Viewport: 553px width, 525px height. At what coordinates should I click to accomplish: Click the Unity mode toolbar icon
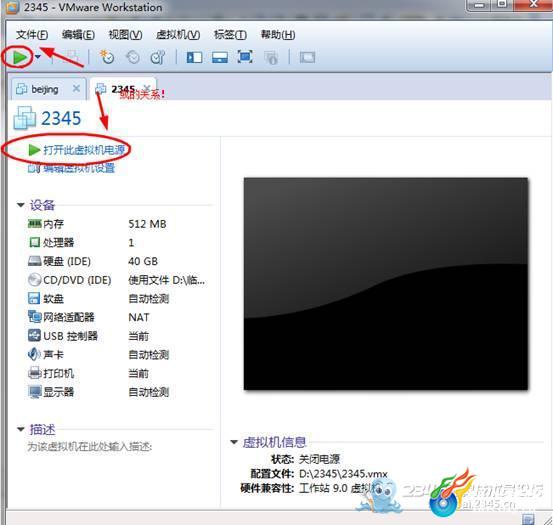pos(271,57)
